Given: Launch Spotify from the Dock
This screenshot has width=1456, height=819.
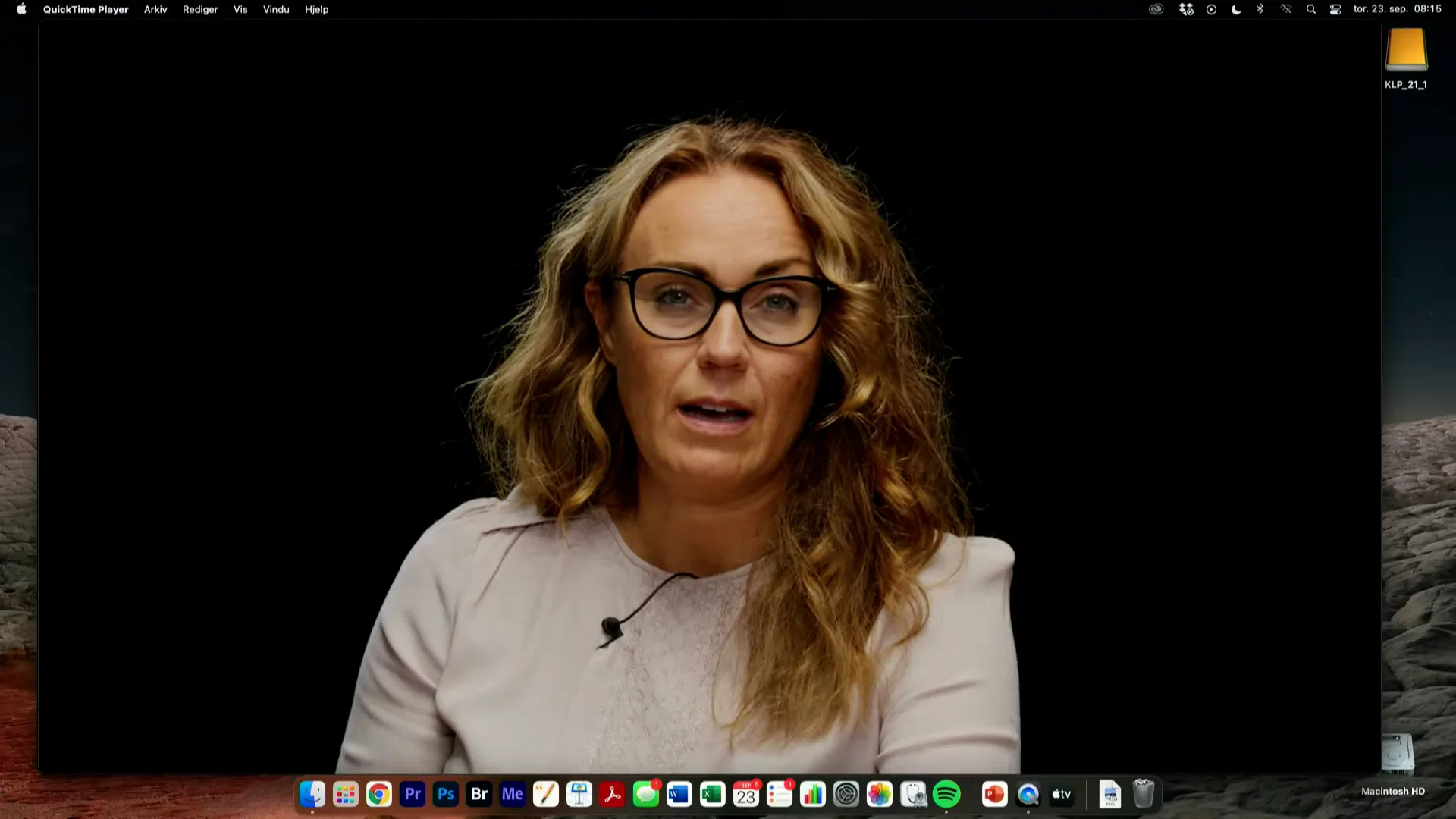Looking at the screenshot, I should (x=946, y=794).
